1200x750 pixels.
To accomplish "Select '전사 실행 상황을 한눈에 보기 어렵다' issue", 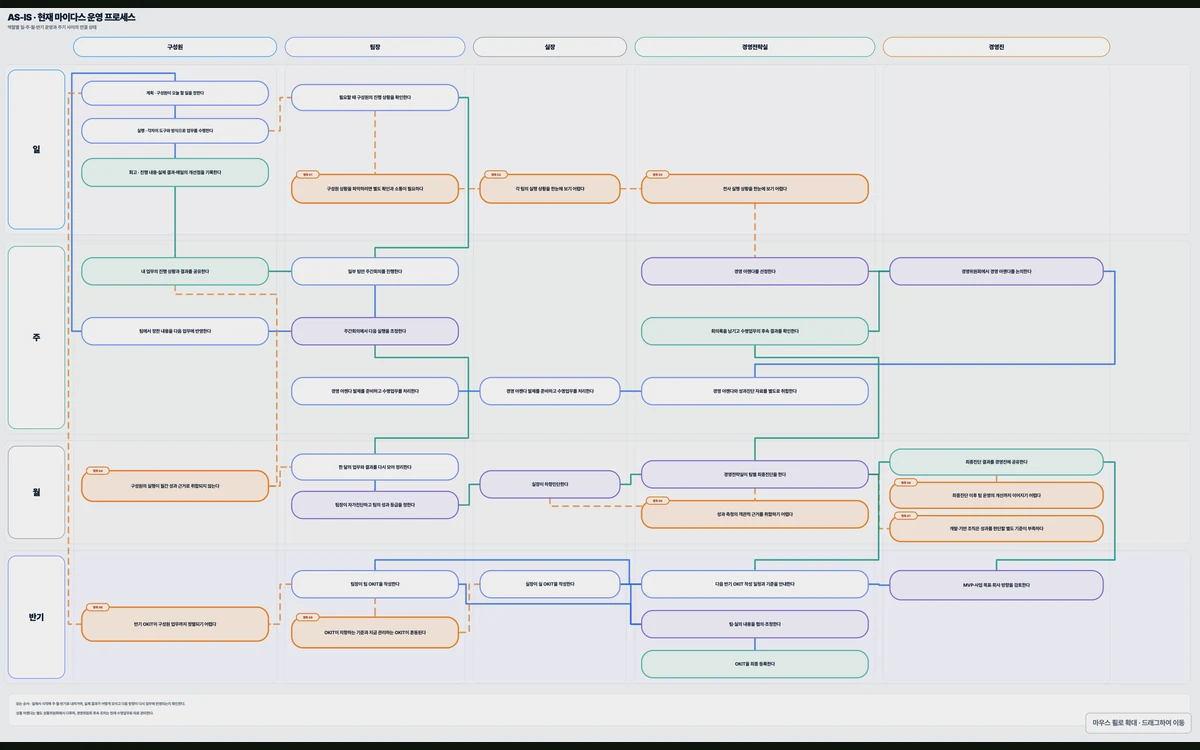I will (x=755, y=188).
